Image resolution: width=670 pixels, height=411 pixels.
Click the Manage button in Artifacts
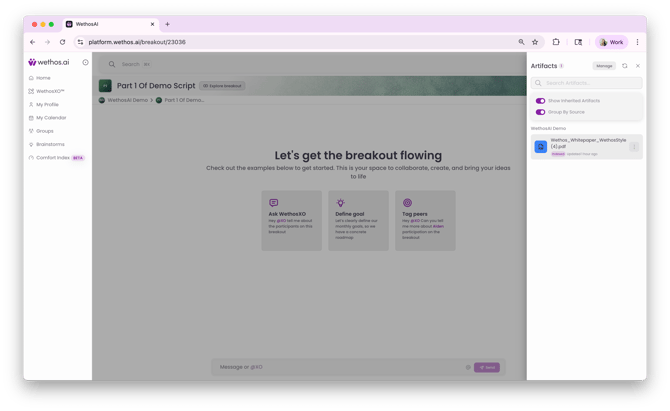(604, 66)
